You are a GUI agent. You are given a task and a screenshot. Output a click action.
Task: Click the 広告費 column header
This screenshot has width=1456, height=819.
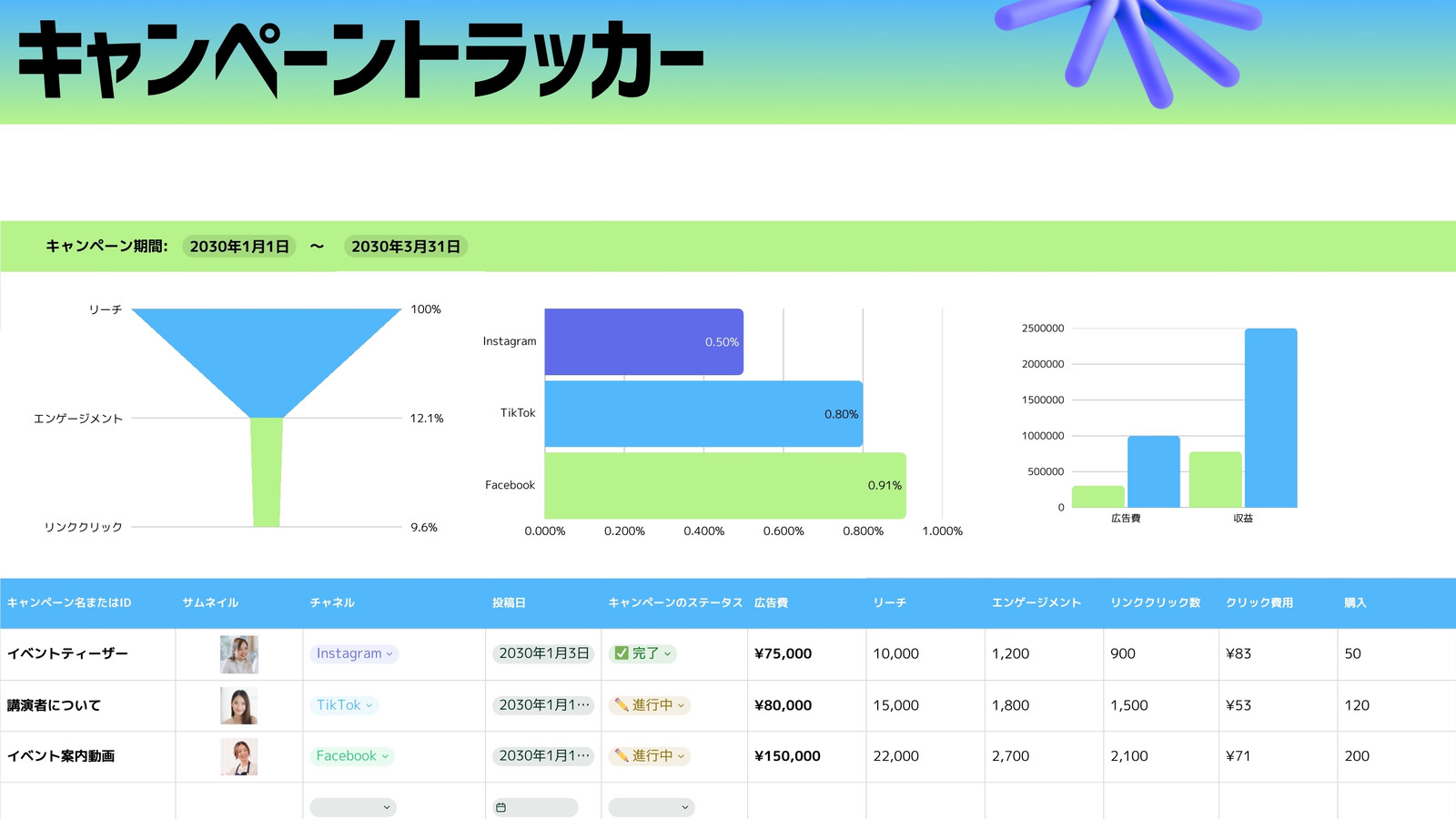[771, 602]
